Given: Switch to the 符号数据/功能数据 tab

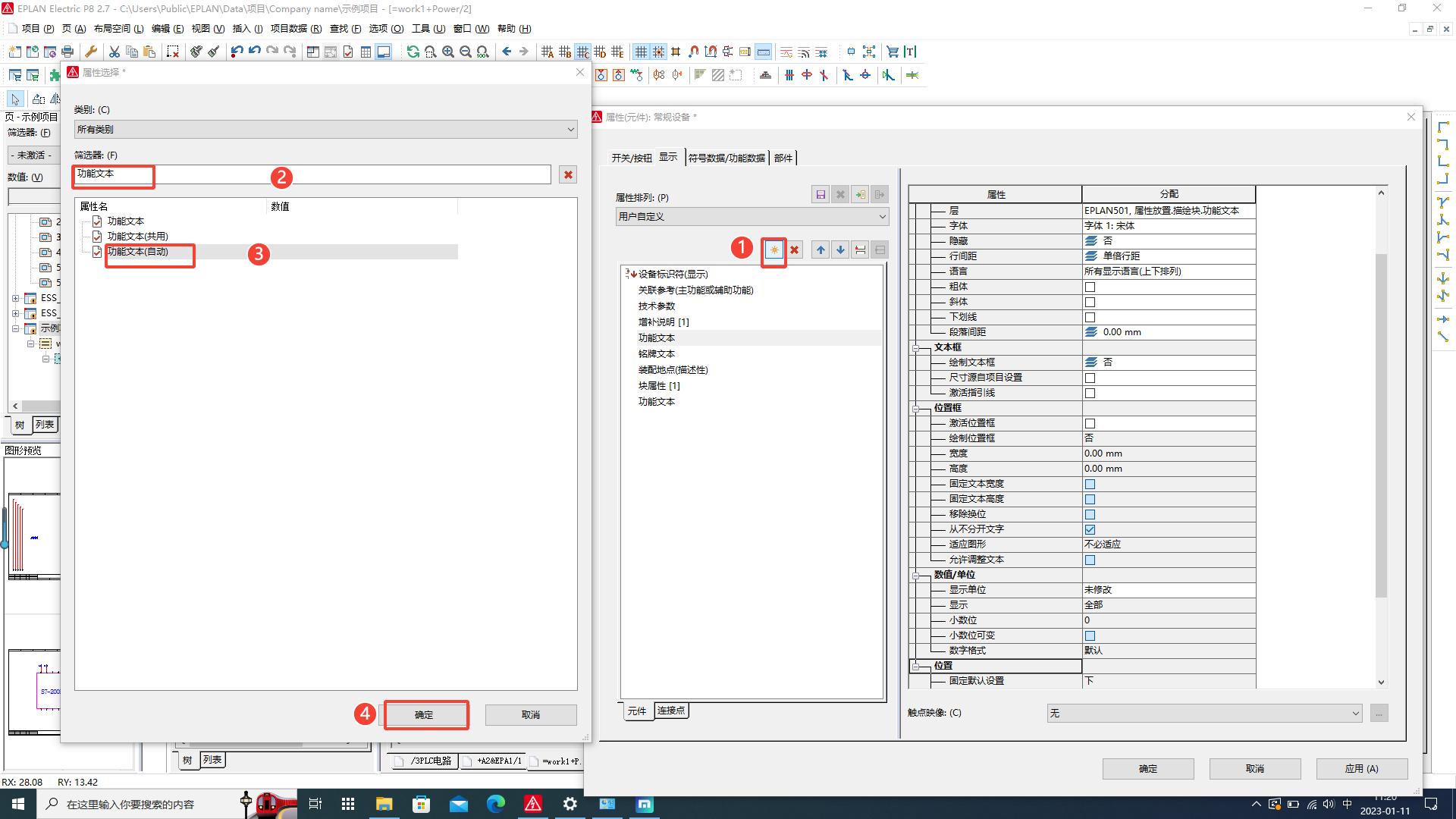Looking at the screenshot, I should tap(726, 158).
